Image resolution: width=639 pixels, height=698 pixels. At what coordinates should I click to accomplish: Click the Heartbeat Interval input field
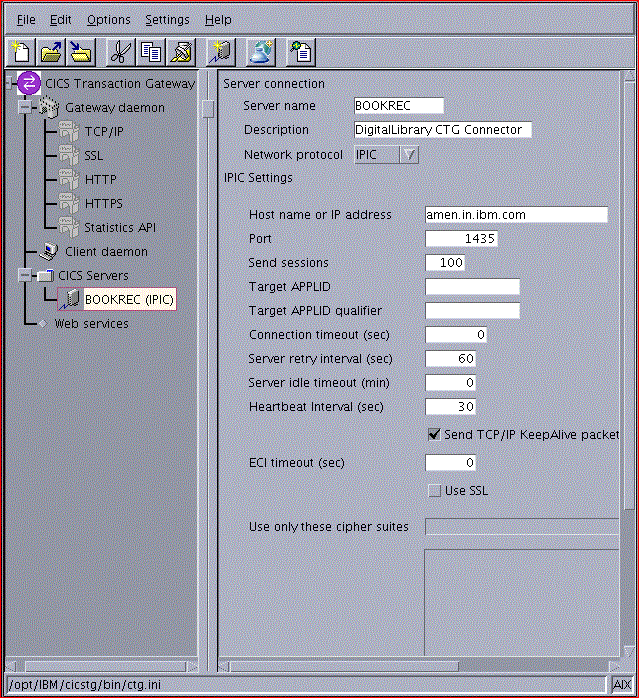(450, 407)
